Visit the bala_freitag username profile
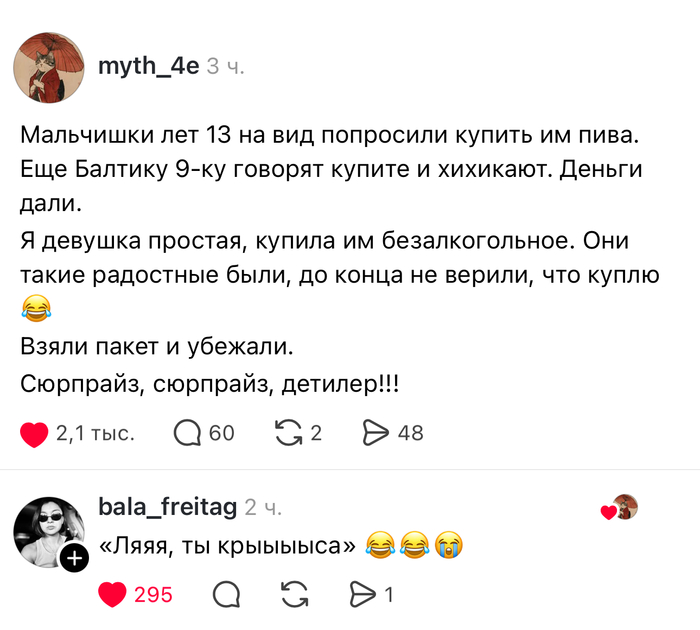 coord(168,507)
